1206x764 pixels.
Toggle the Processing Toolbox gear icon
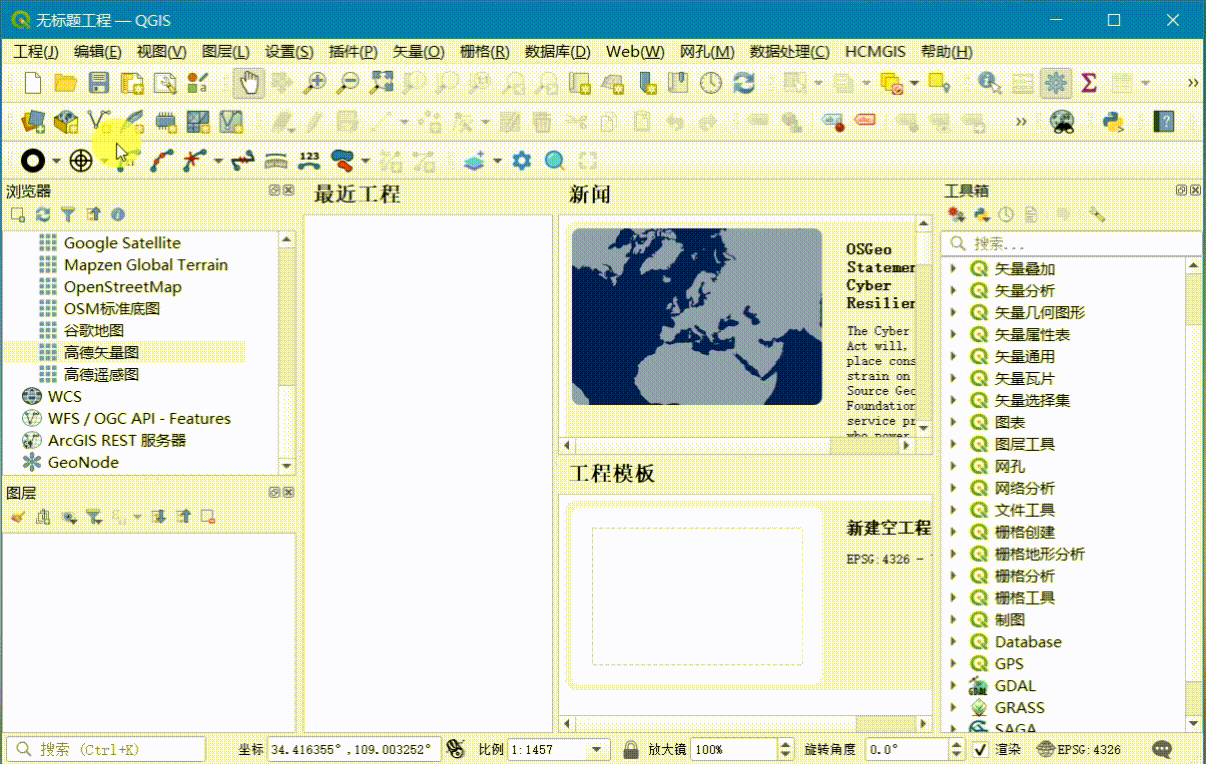point(1055,83)
